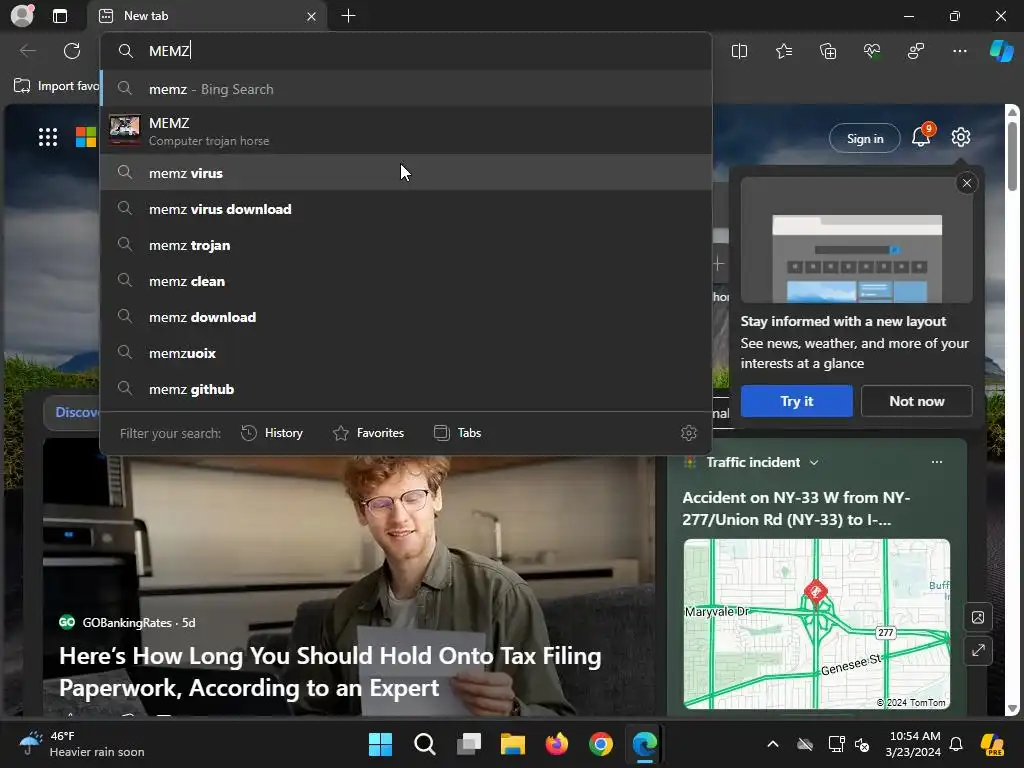
Task: Click the Refresh page icon
Action: (72, 51)
